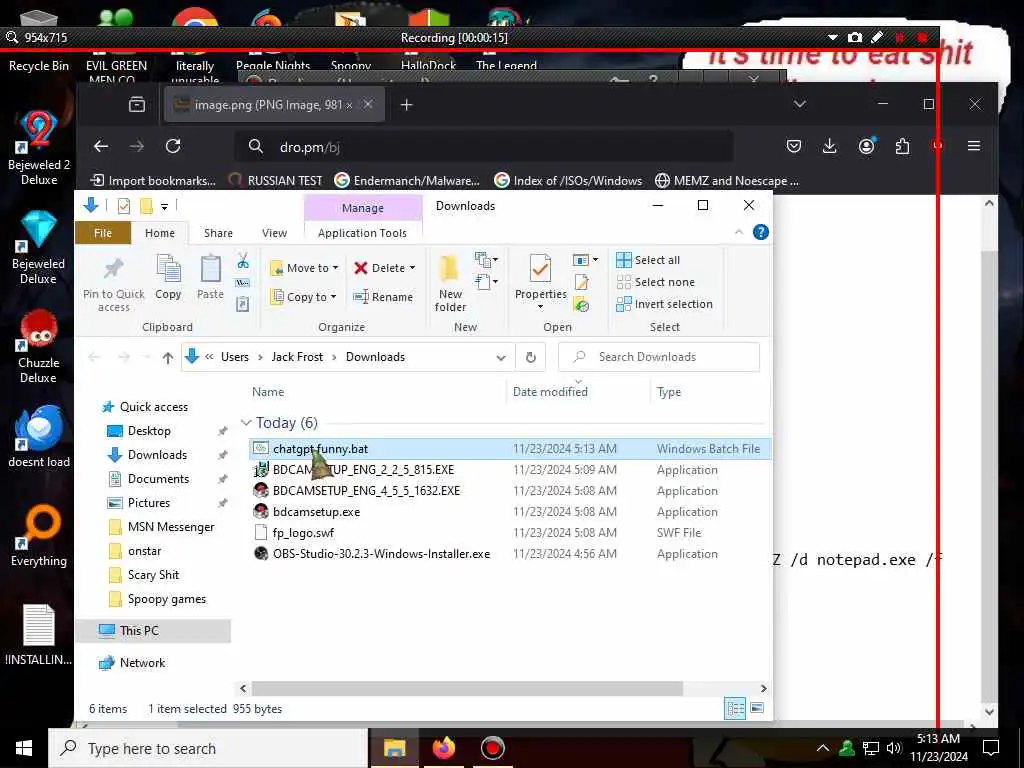The height and width of the screenshot is (768, 1024).
Task: Open the !INSTALLIN text file on desktop
Action: tap(39, 635)
